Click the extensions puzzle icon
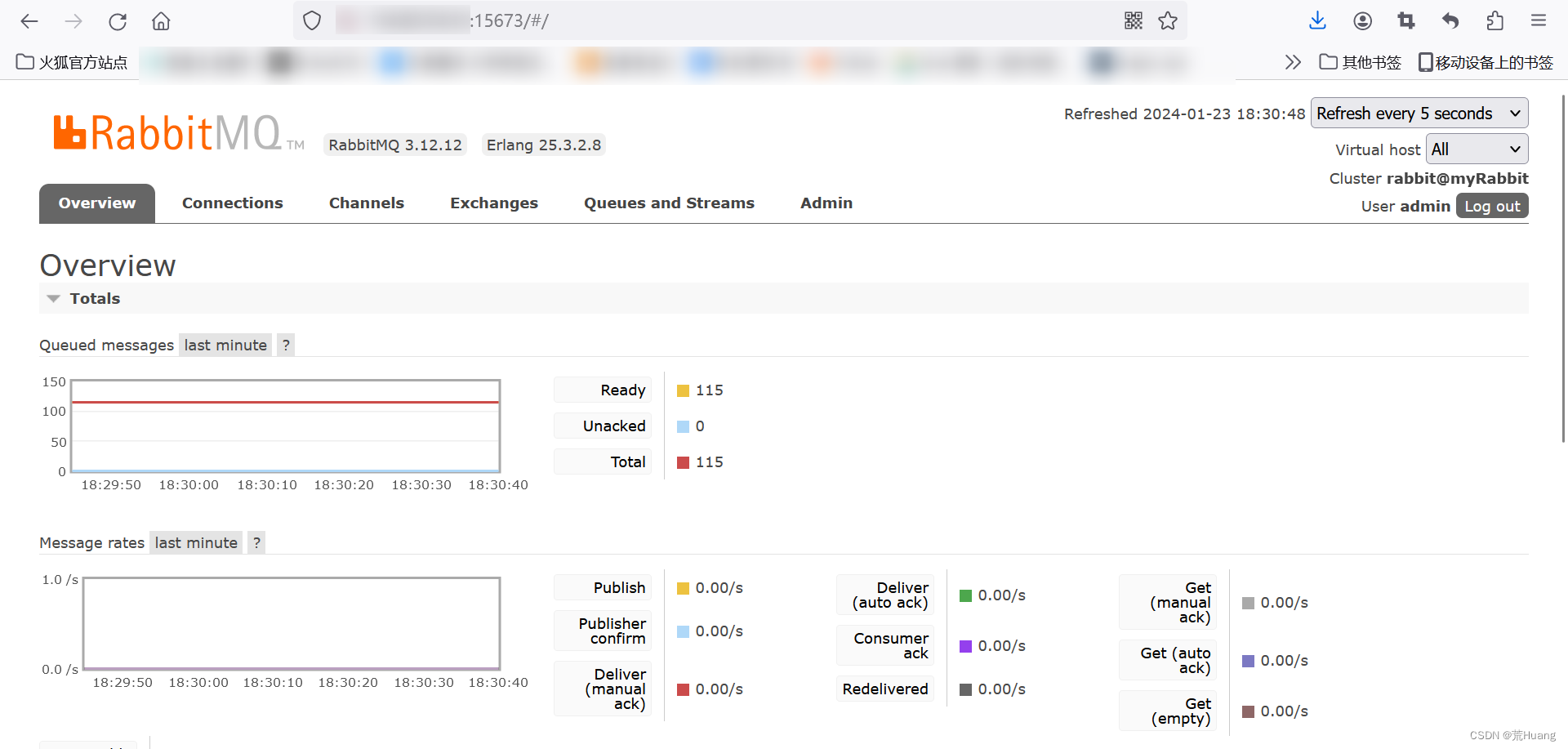This screenshot has width=1568, height=749. 1495,20
